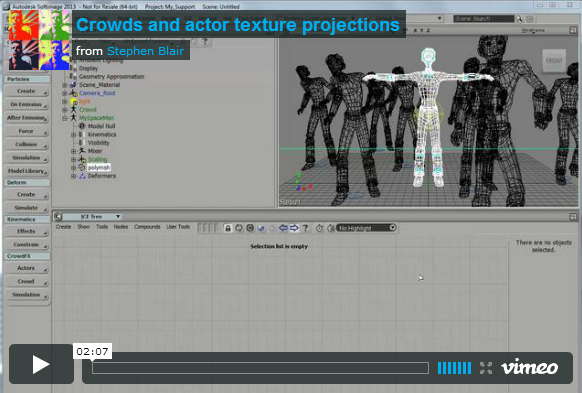Viewport: 582px width, 393px height.
Task: Open the Compounds menu in the ICE Tree
Action: coord(147,227)
